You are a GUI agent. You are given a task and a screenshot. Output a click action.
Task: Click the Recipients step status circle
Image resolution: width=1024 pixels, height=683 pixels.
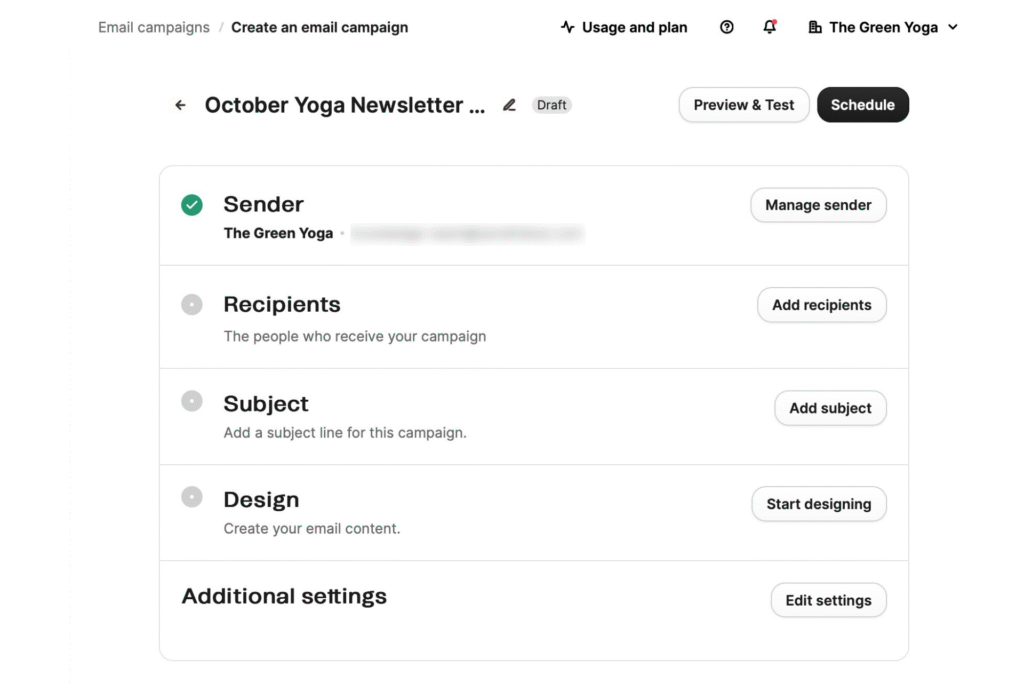click(192, 305)
